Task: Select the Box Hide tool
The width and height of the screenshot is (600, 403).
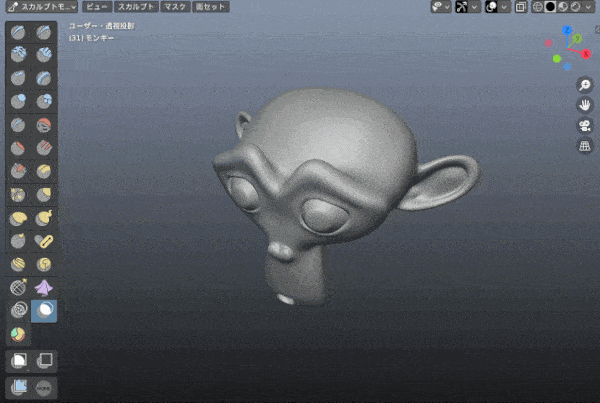Action: [44, 361]
